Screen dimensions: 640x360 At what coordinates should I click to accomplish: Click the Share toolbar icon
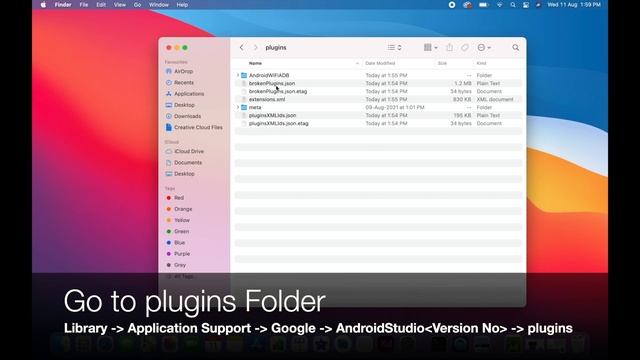coord(449,47)
